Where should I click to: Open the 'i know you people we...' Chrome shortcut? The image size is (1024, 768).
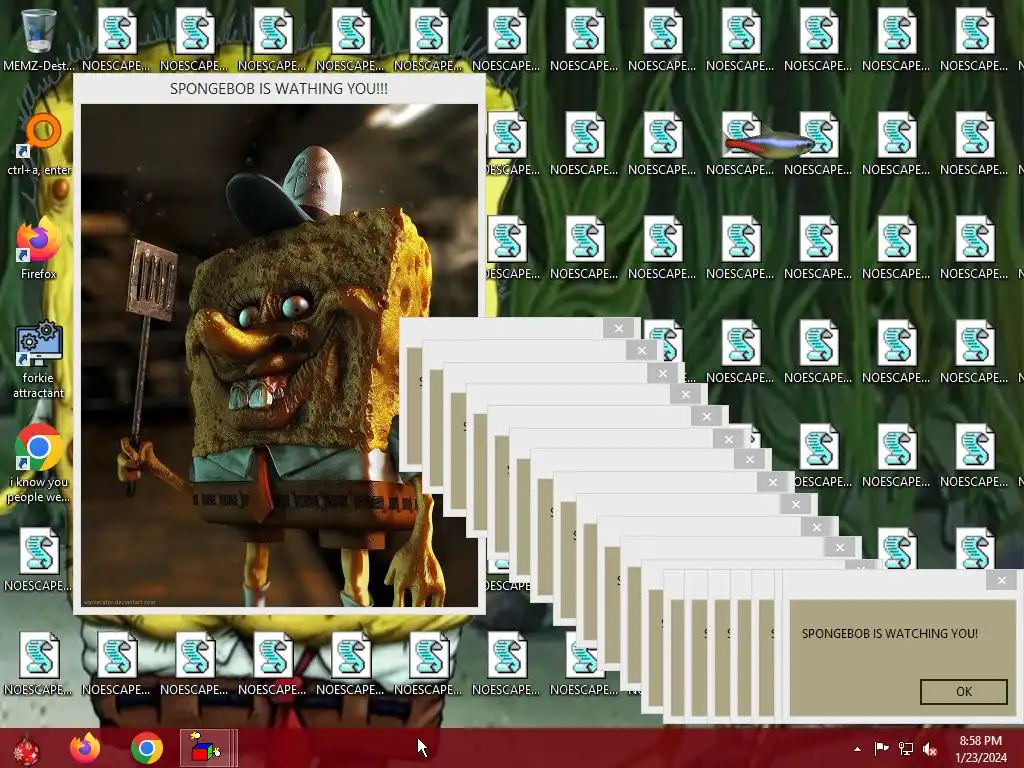pyautogui.click(x=39, y=464)
